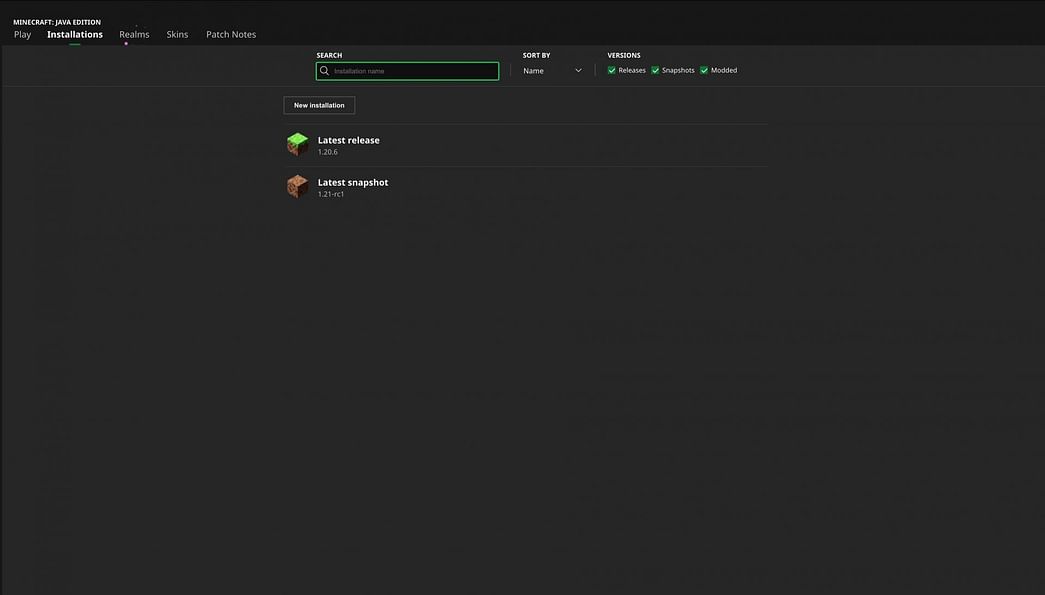Create a New installation
The image size is (1045, 595).
pyautogui.click(x=319, y=105)
